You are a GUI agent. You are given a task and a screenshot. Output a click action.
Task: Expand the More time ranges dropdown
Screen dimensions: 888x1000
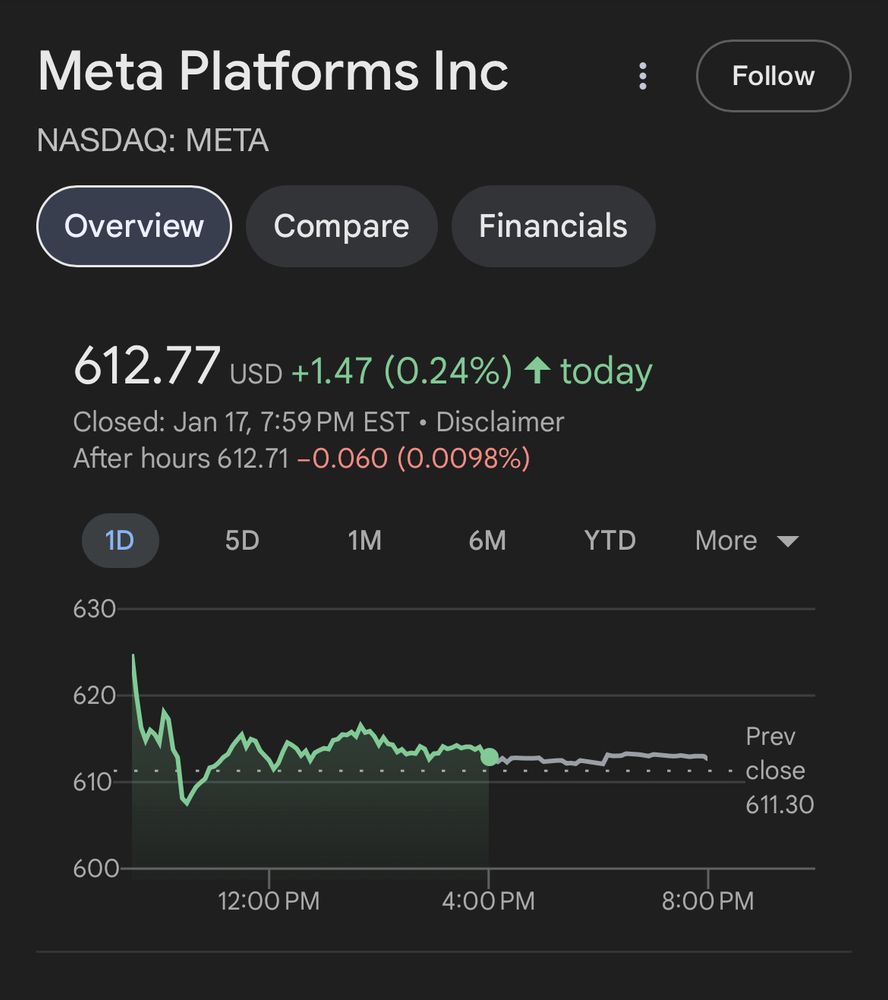click(746, 541)
